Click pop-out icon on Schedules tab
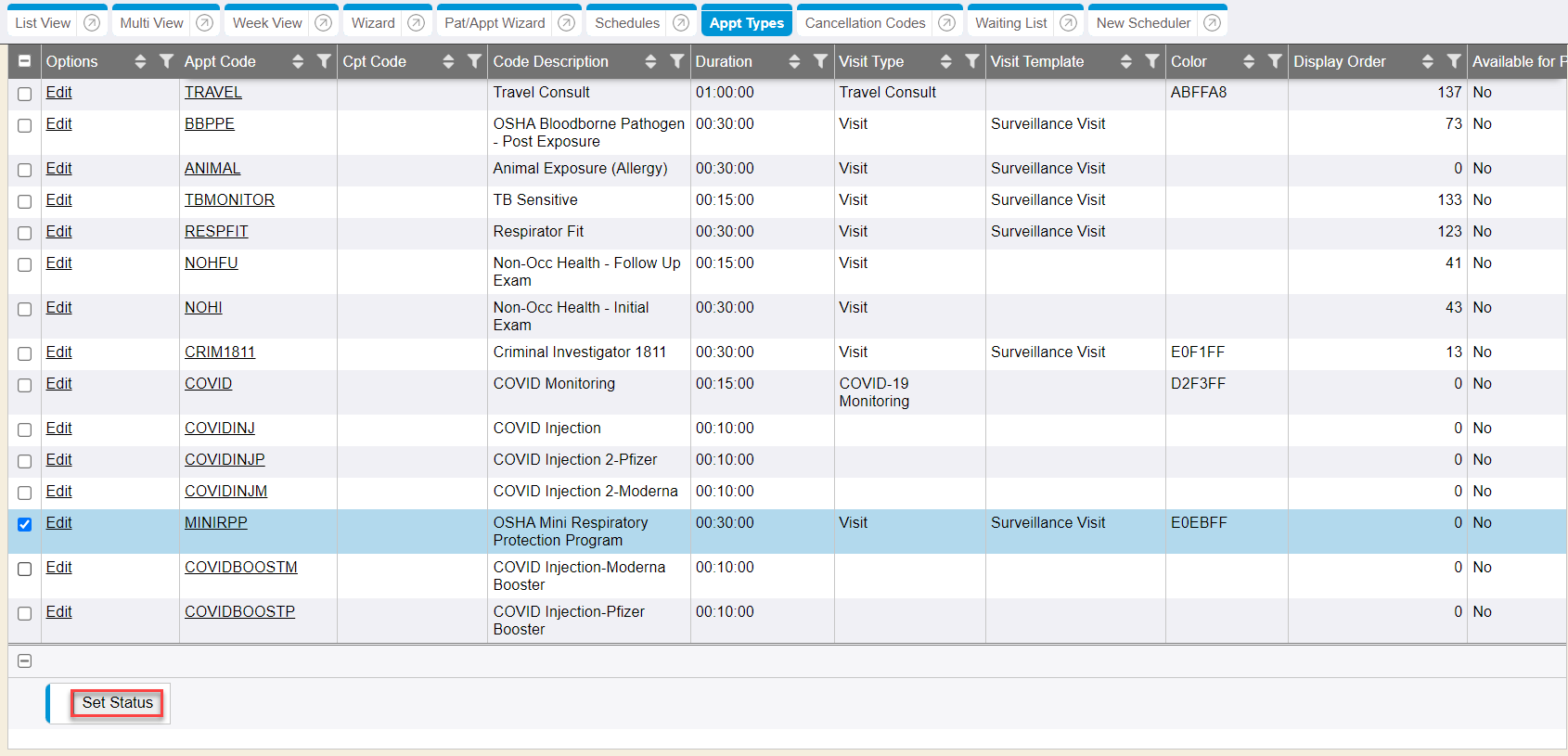 [x=681, y=23]
